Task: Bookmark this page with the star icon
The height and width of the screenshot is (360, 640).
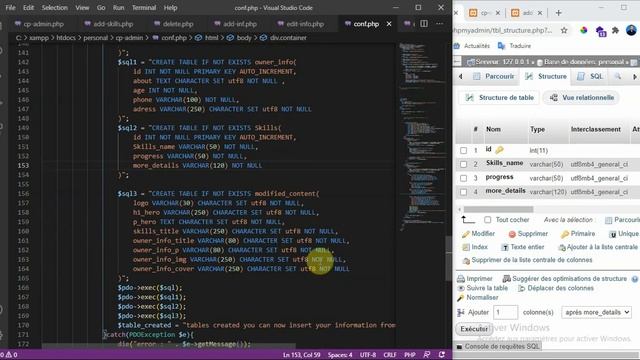Action: tap(564, 30)
